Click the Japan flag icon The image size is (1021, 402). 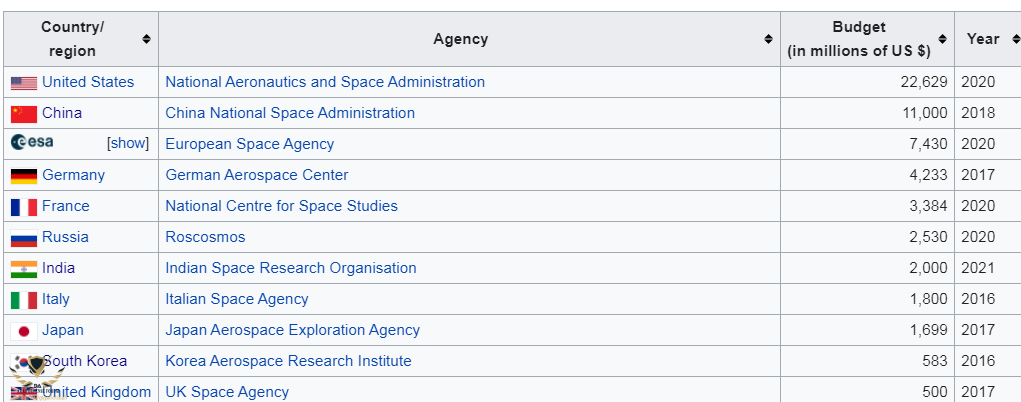24,331
